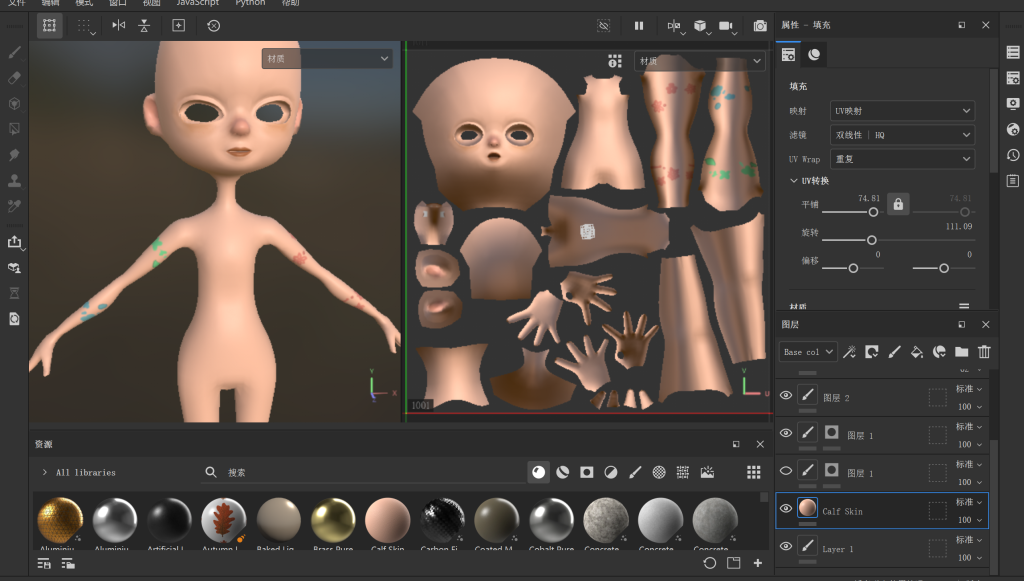Screen dimensions: 1024x581
Task: Open the Python menu
Action: pos(250,3)
